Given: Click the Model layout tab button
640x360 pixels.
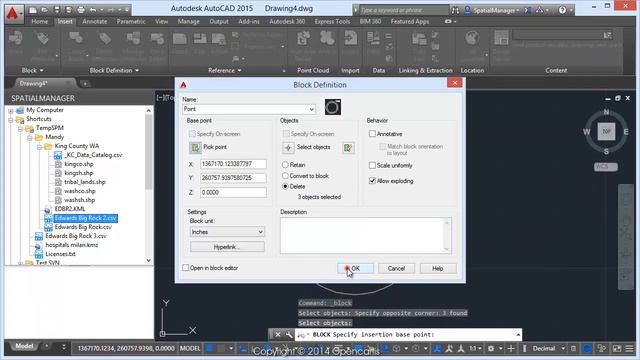Looking at the screenshot, I should [x=24, y=346].
